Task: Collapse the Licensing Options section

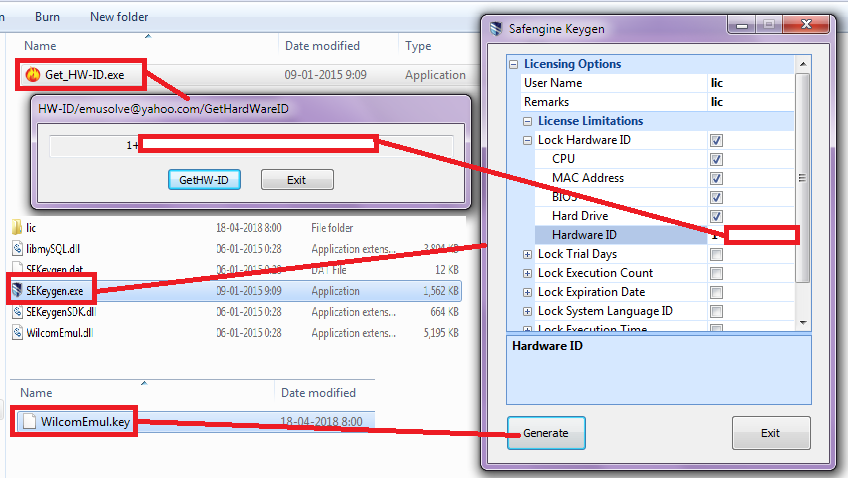Action: pyautogui.click(x=514, y=64)
